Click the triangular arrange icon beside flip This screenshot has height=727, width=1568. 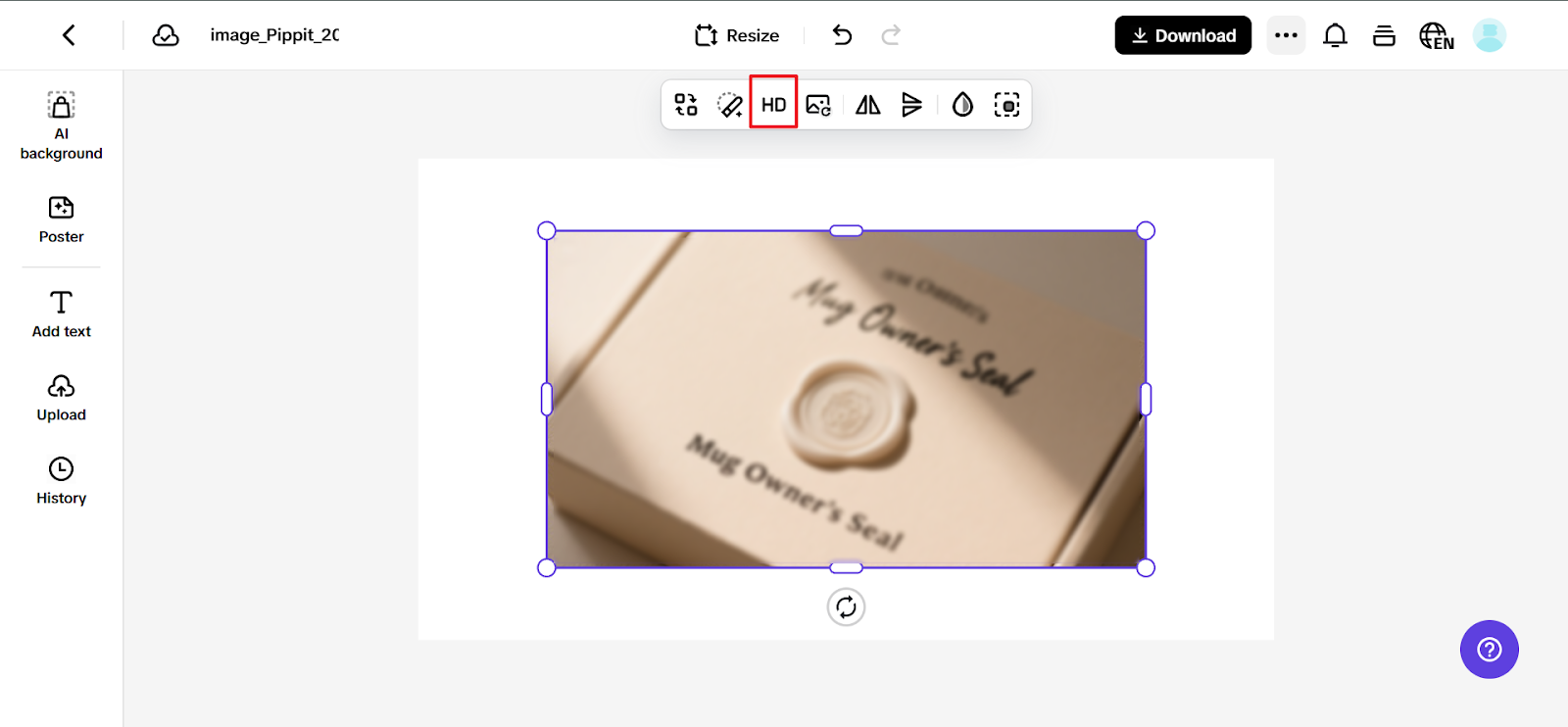[x=911, y=105]
